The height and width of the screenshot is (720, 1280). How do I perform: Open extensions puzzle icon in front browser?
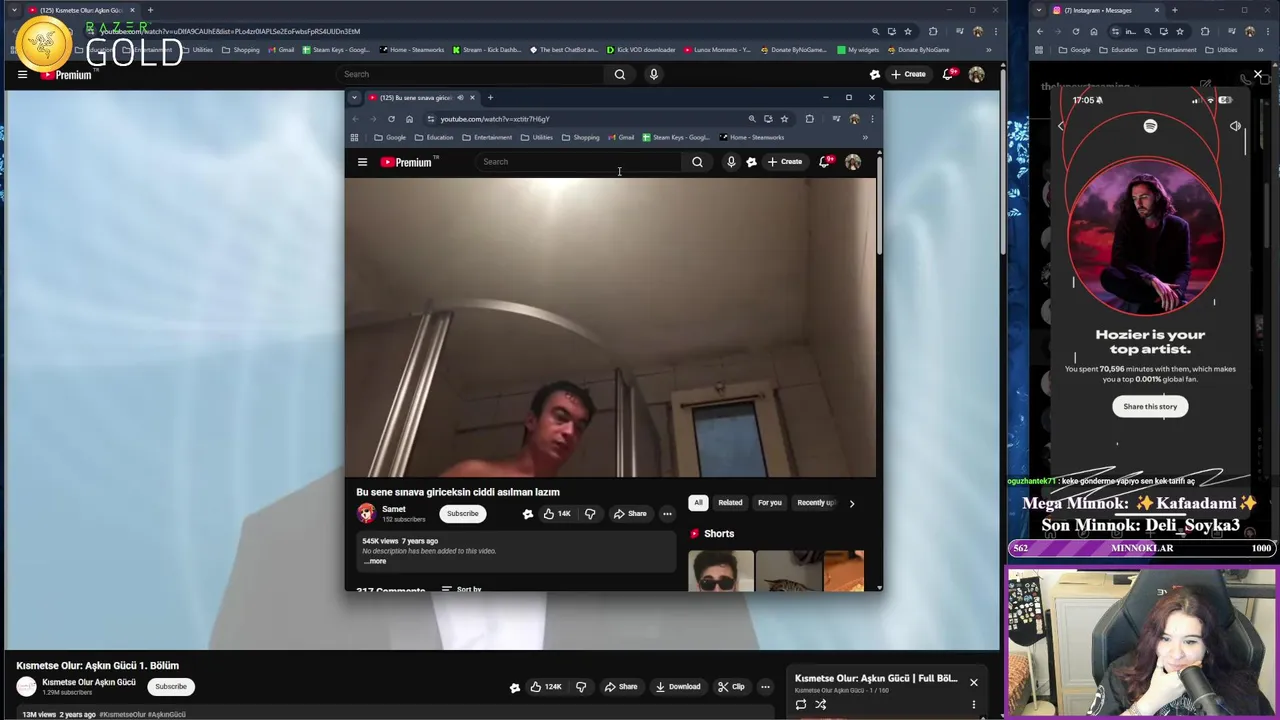[809, 119]
